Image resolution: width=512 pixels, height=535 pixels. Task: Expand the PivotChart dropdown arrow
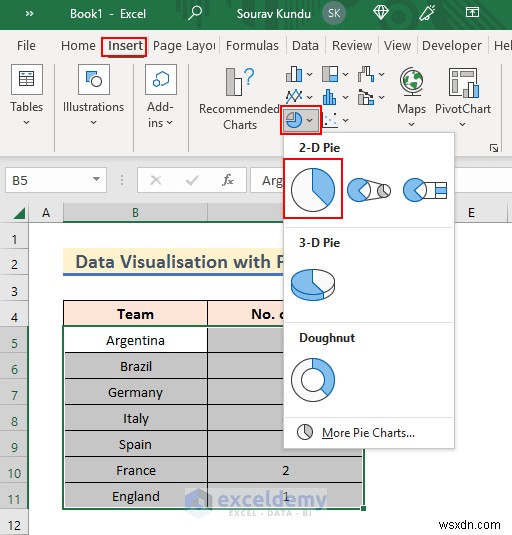tap(463, 124)
